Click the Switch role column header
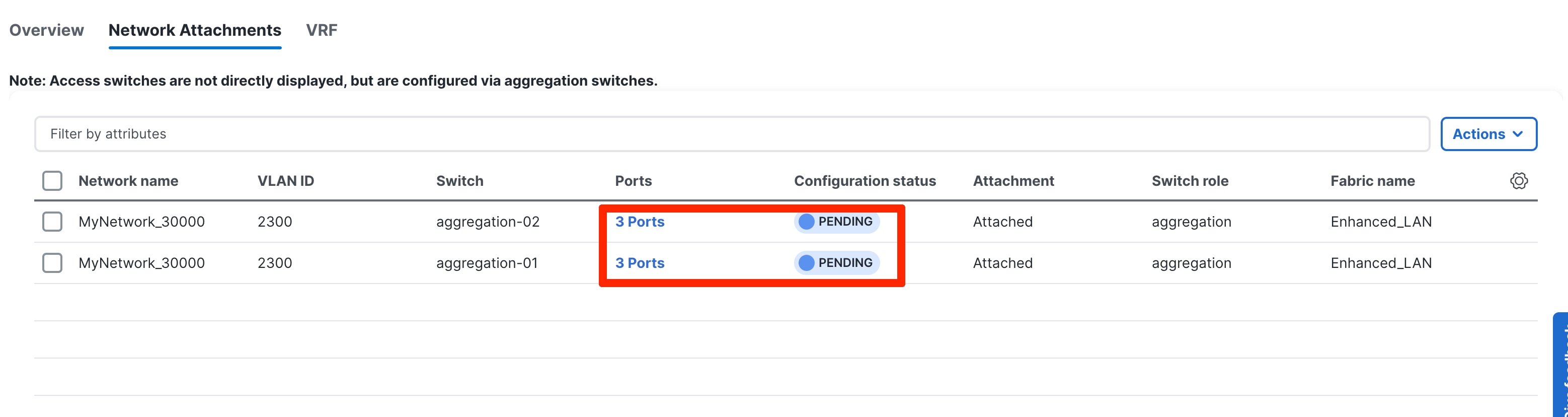Image resolution: width=1568 pixels, height=417 pixels. tap(1190, 181)
